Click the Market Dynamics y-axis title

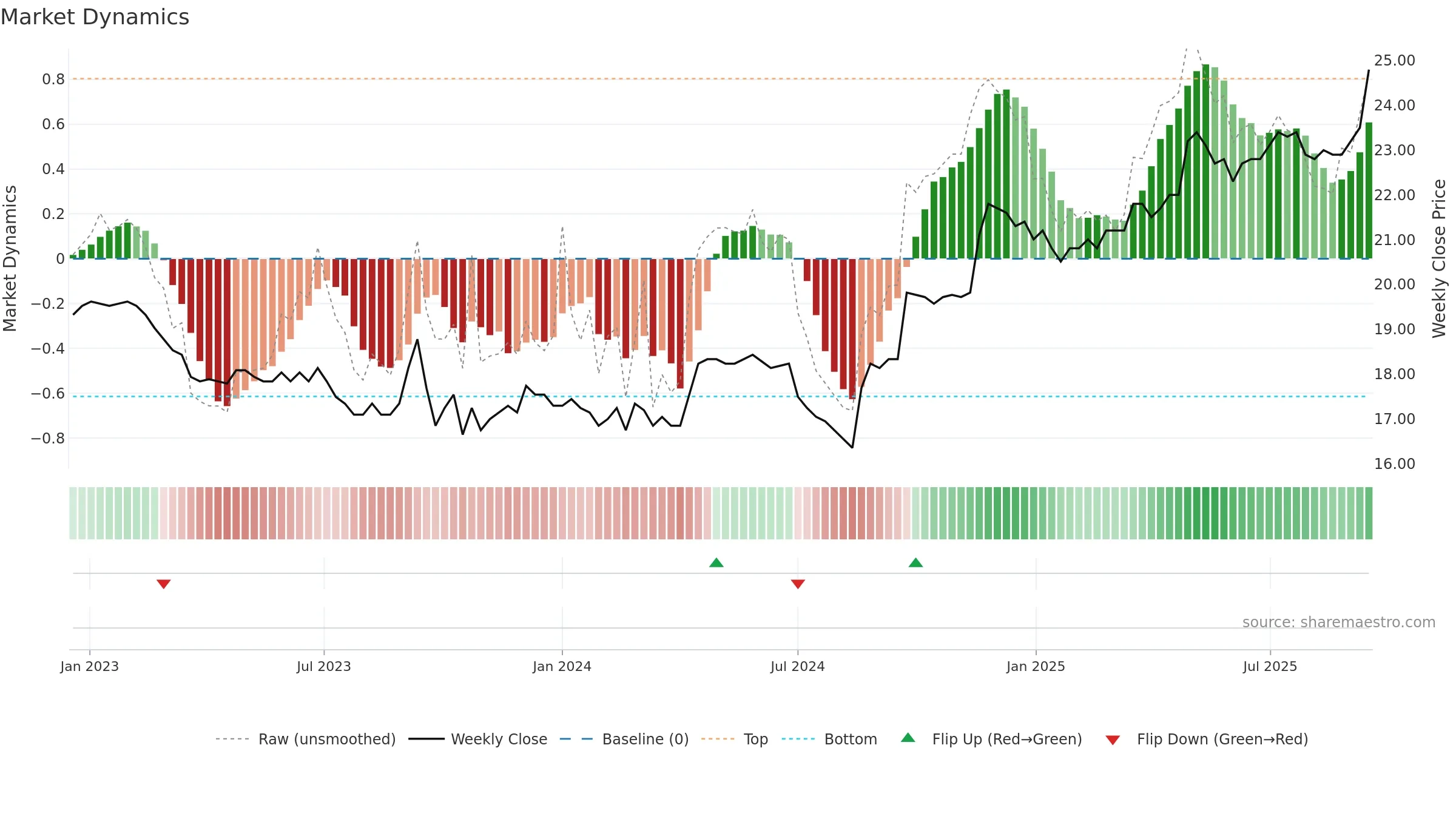[10, 258]
